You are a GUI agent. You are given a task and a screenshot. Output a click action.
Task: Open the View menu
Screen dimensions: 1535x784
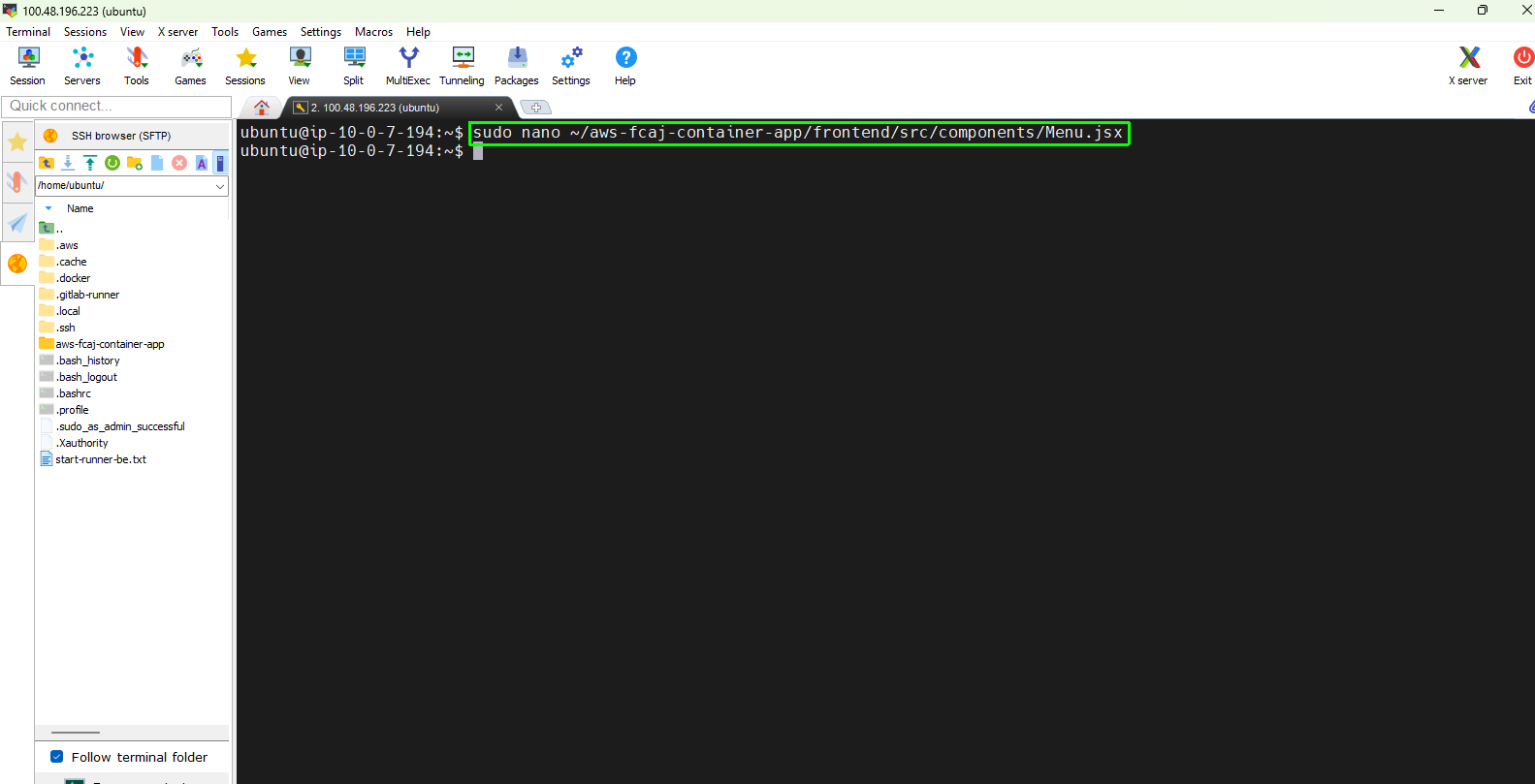pyautogui.click(x=132, y=32)
